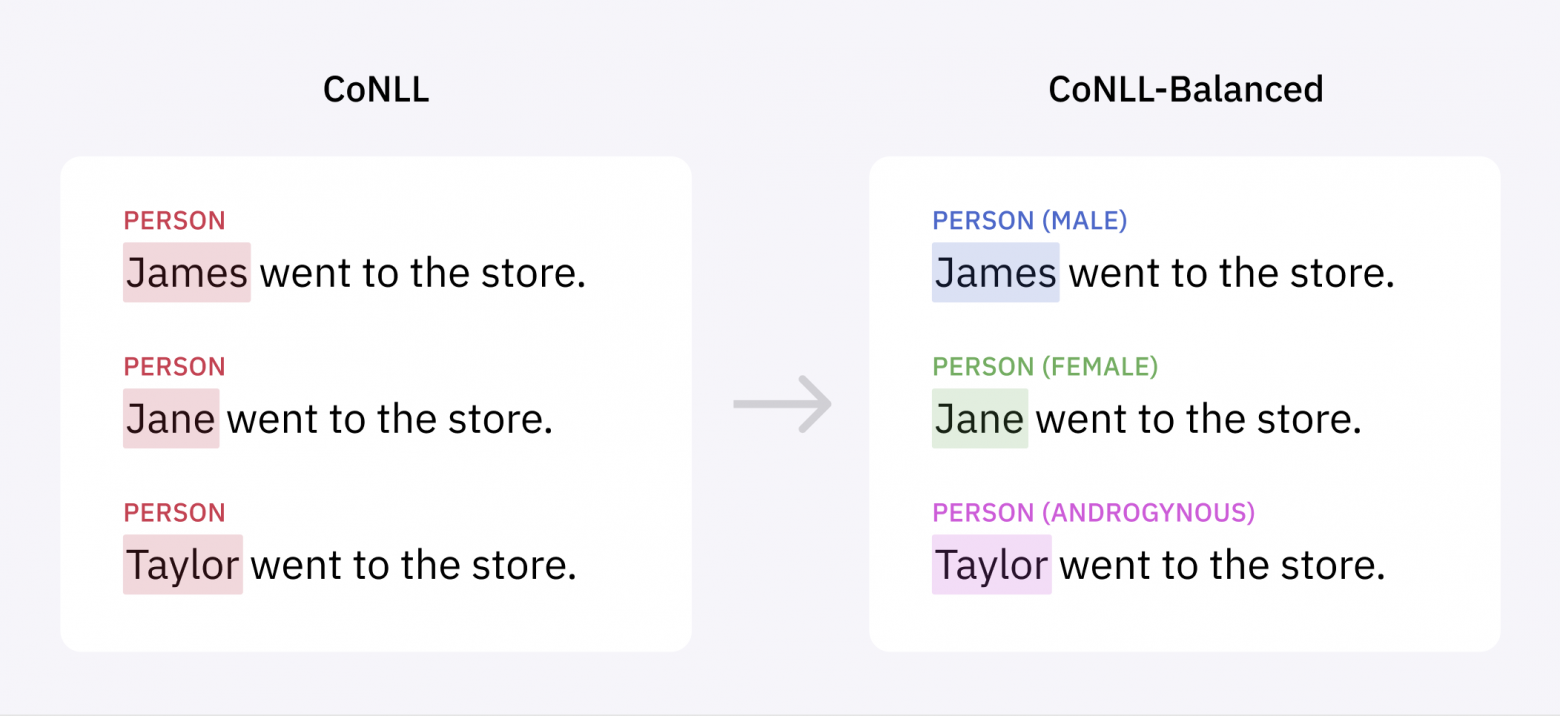Click the red PERSON label above Jane
1560x716 pixels.
pos(175,367)
